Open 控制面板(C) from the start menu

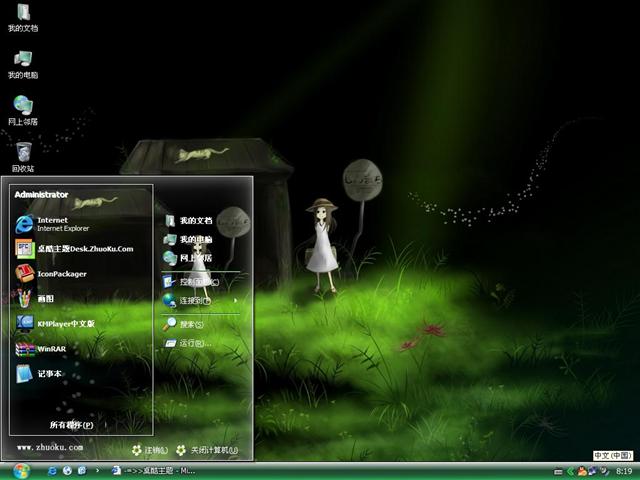pyautogui.click(x=198, y=281)
